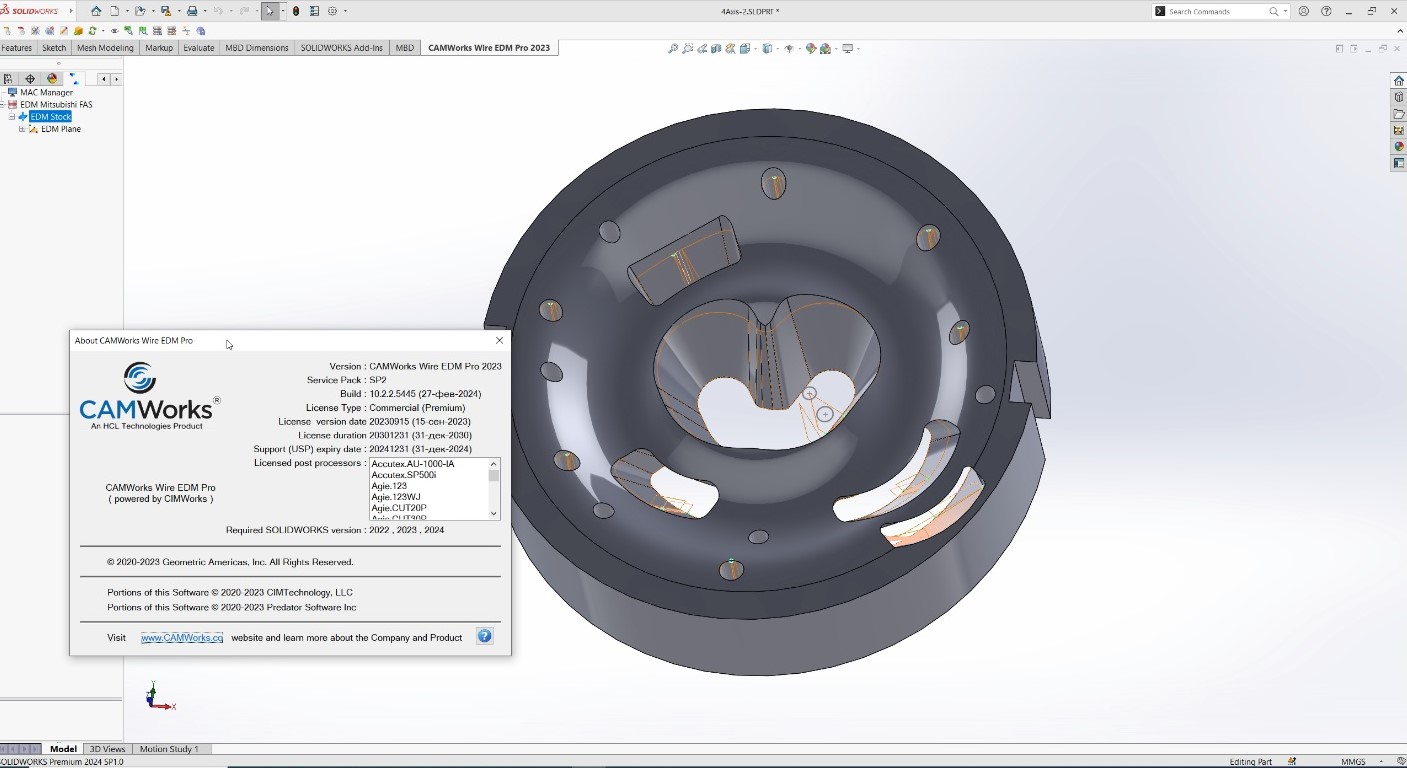Open the Motion Study 1 tab
The height and width of the screenshot is (768, 1407).
pos(169,749)
